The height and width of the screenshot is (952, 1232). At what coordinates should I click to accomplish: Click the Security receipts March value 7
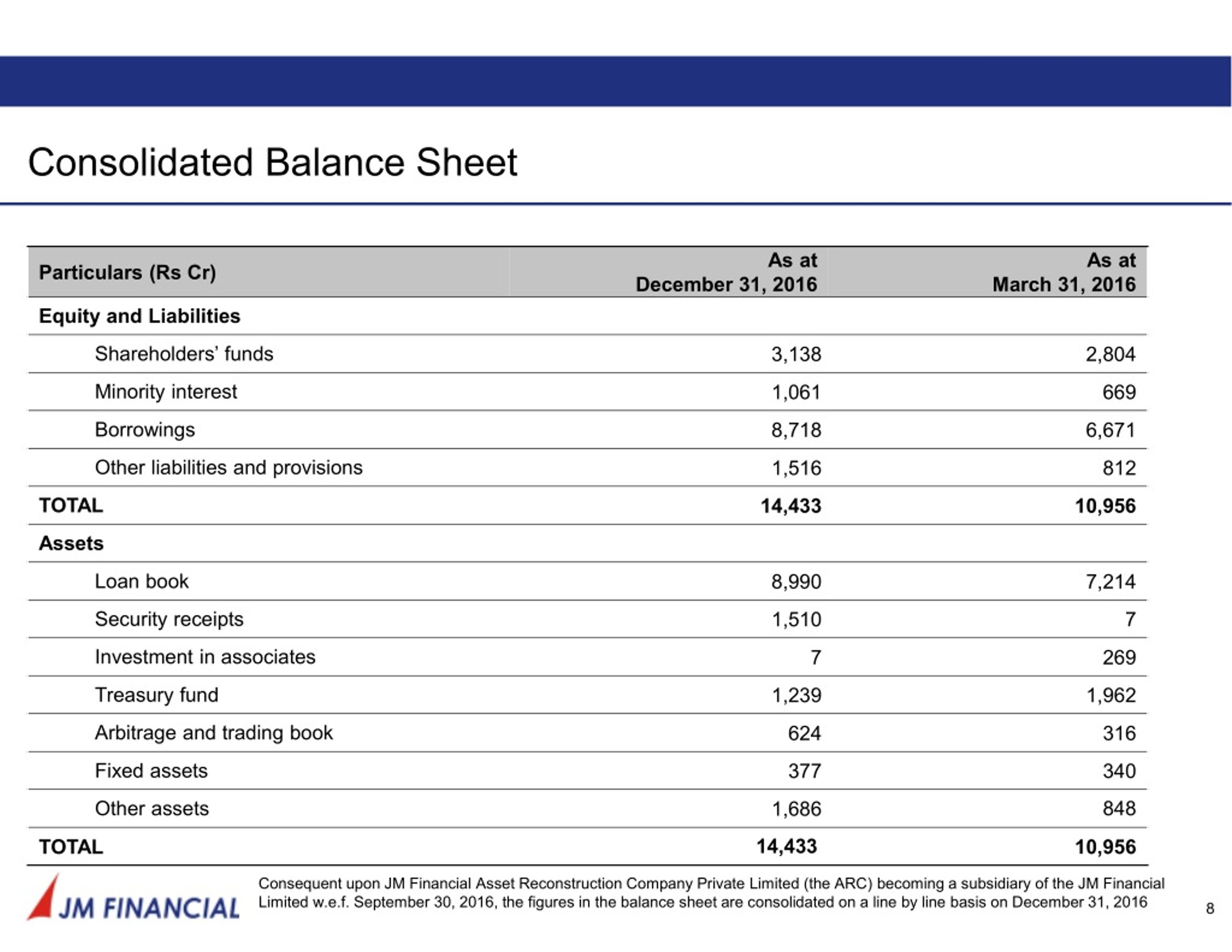[x=1130, y=619]
